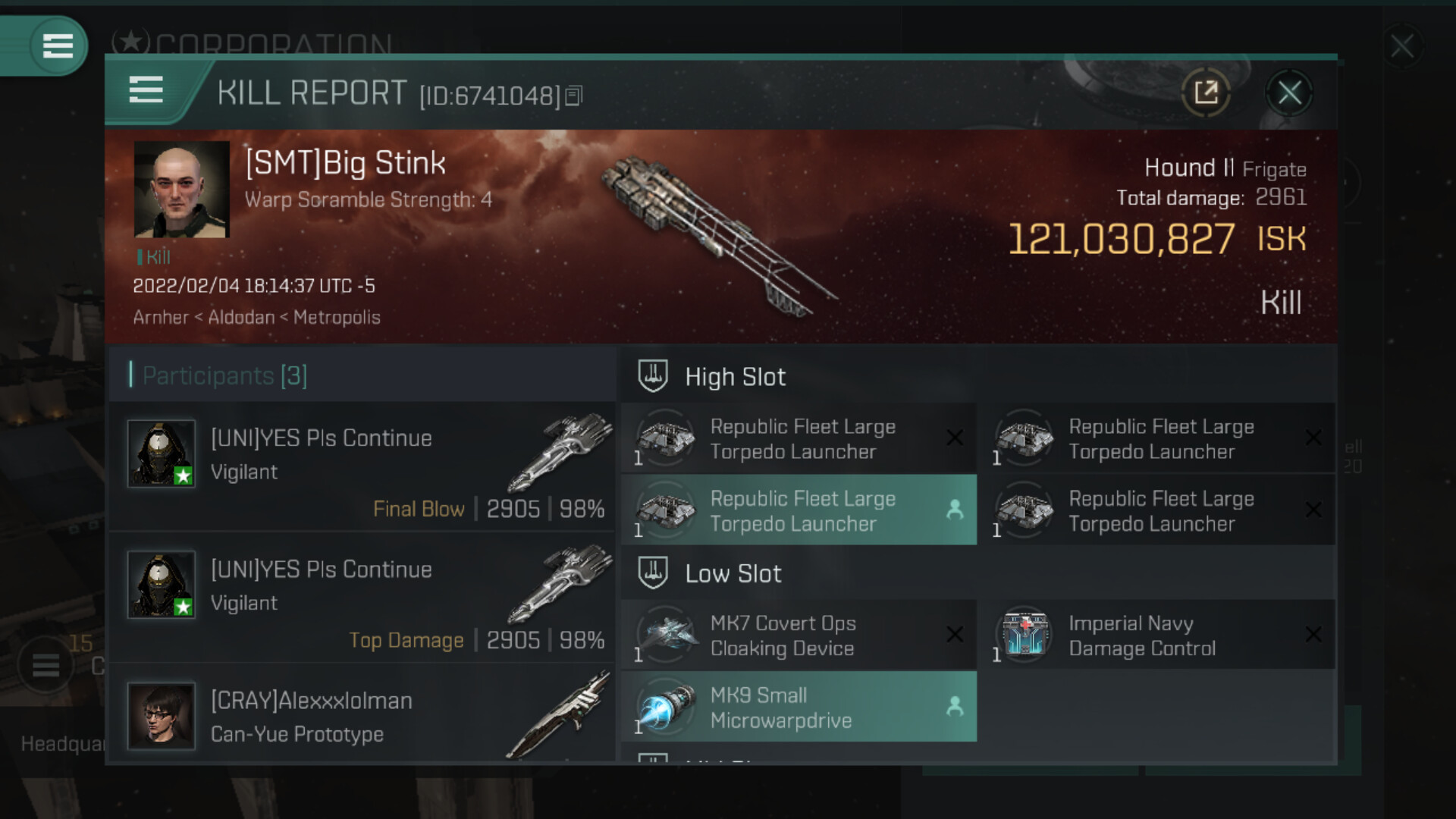Viewport: 1456px width, 819px height.
Task: Click Big Stink's character portrait
Action: 181,190
